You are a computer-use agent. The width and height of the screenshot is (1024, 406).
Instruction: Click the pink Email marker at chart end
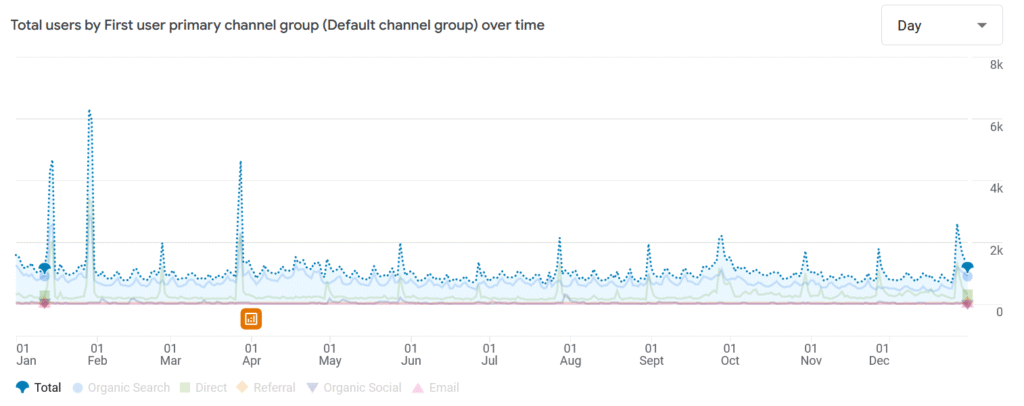click(967, 303)
